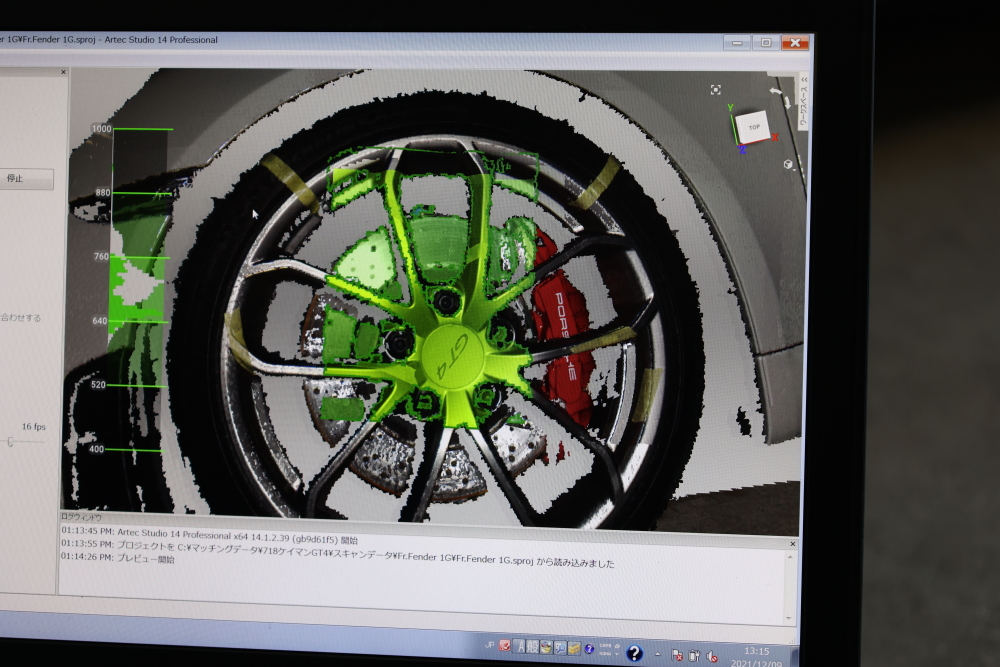Click the muted volume tray icon
Viewport: 1000px width, 667px height.
712,656
